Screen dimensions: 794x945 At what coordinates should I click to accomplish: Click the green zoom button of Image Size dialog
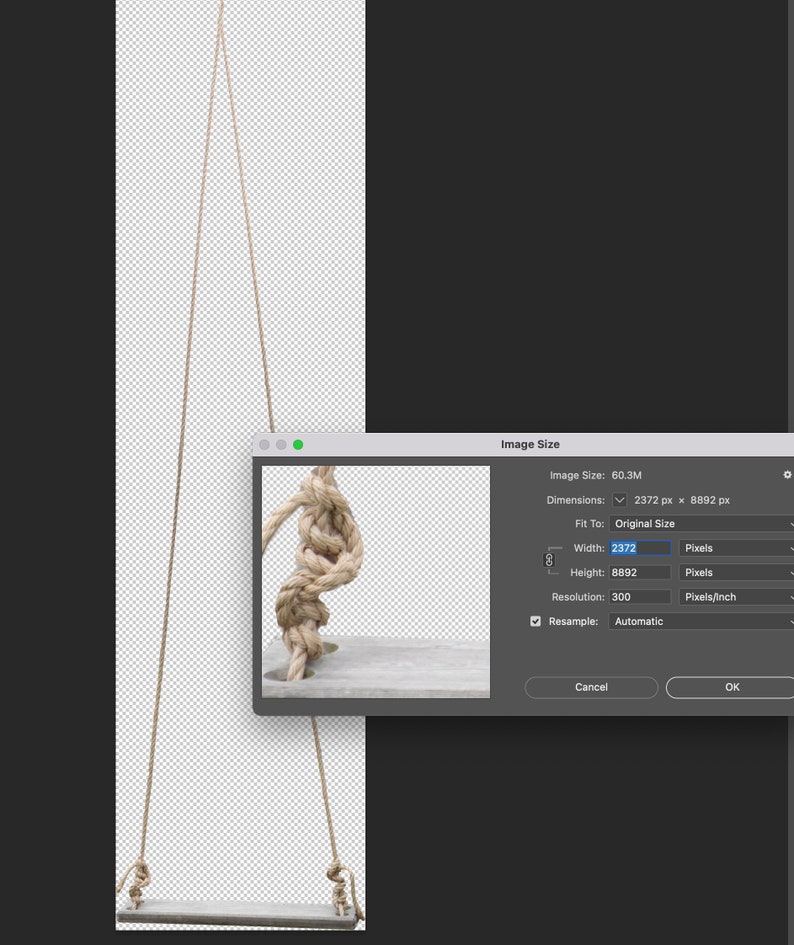[298, 445]
